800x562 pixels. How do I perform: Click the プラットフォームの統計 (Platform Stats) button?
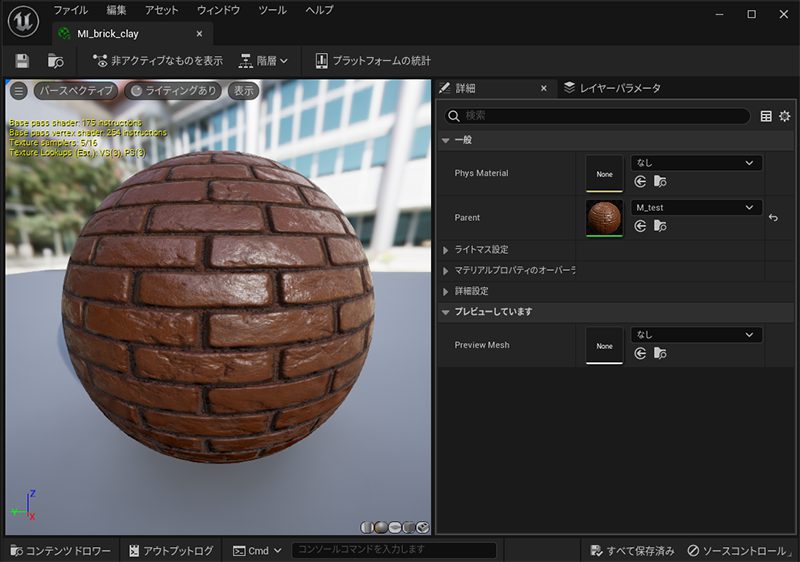[372, 61]
